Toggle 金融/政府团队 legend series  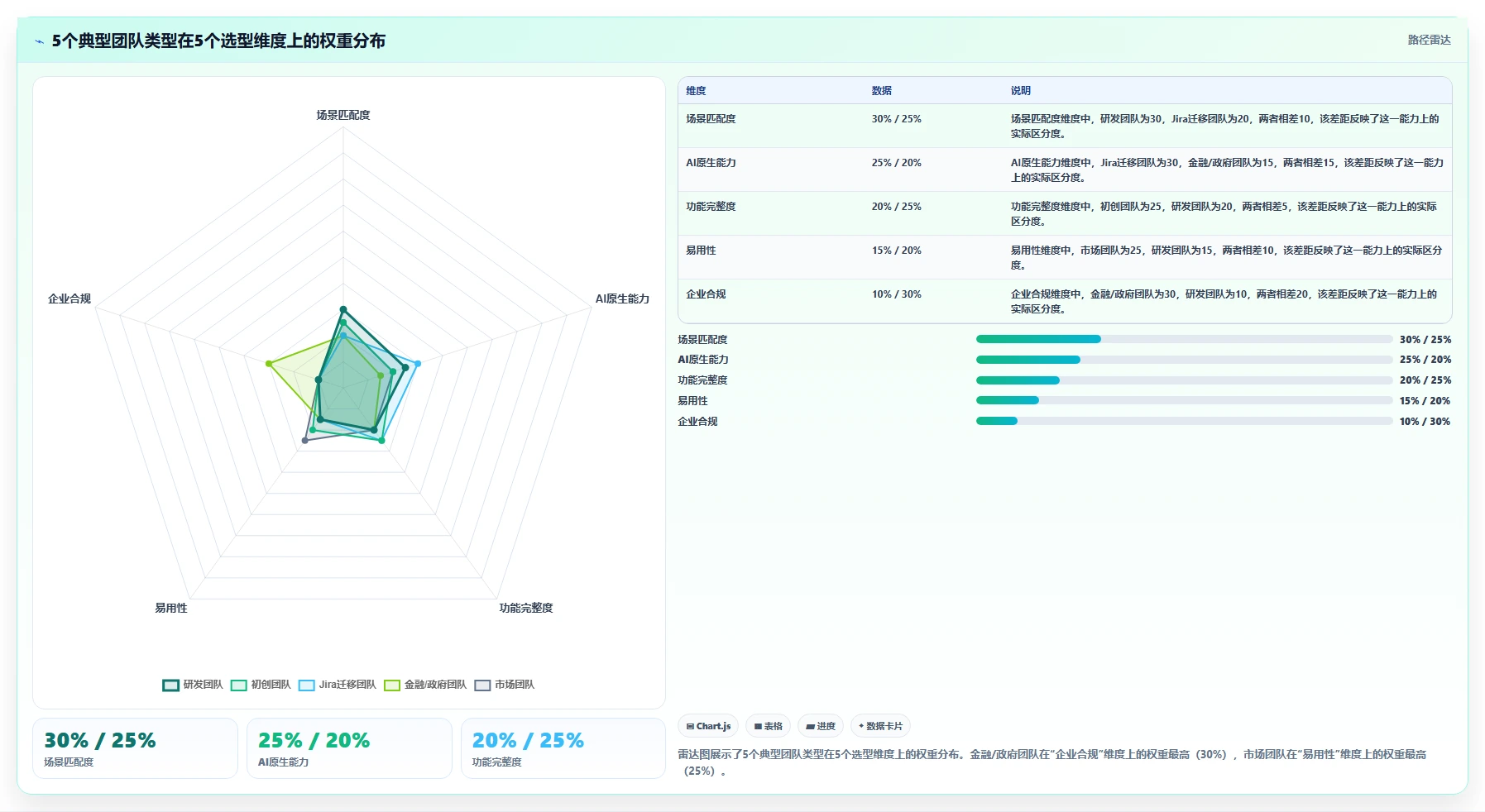point(425,685)
